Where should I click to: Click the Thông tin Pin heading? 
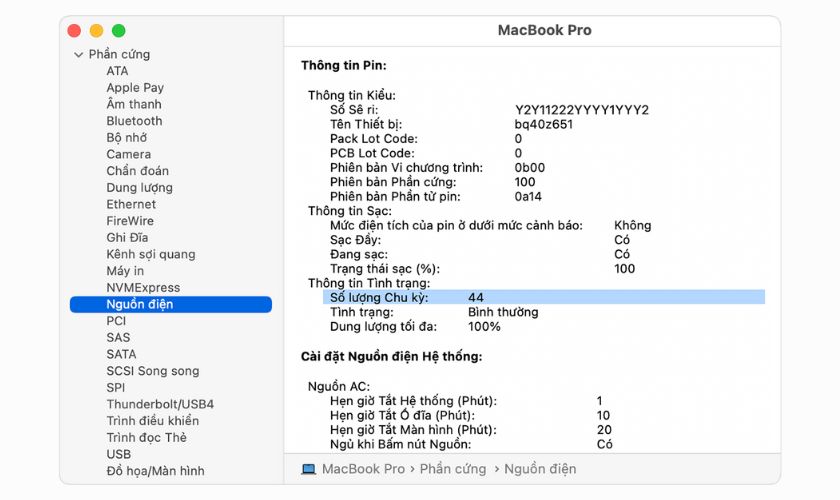click(x=343, y=65)
